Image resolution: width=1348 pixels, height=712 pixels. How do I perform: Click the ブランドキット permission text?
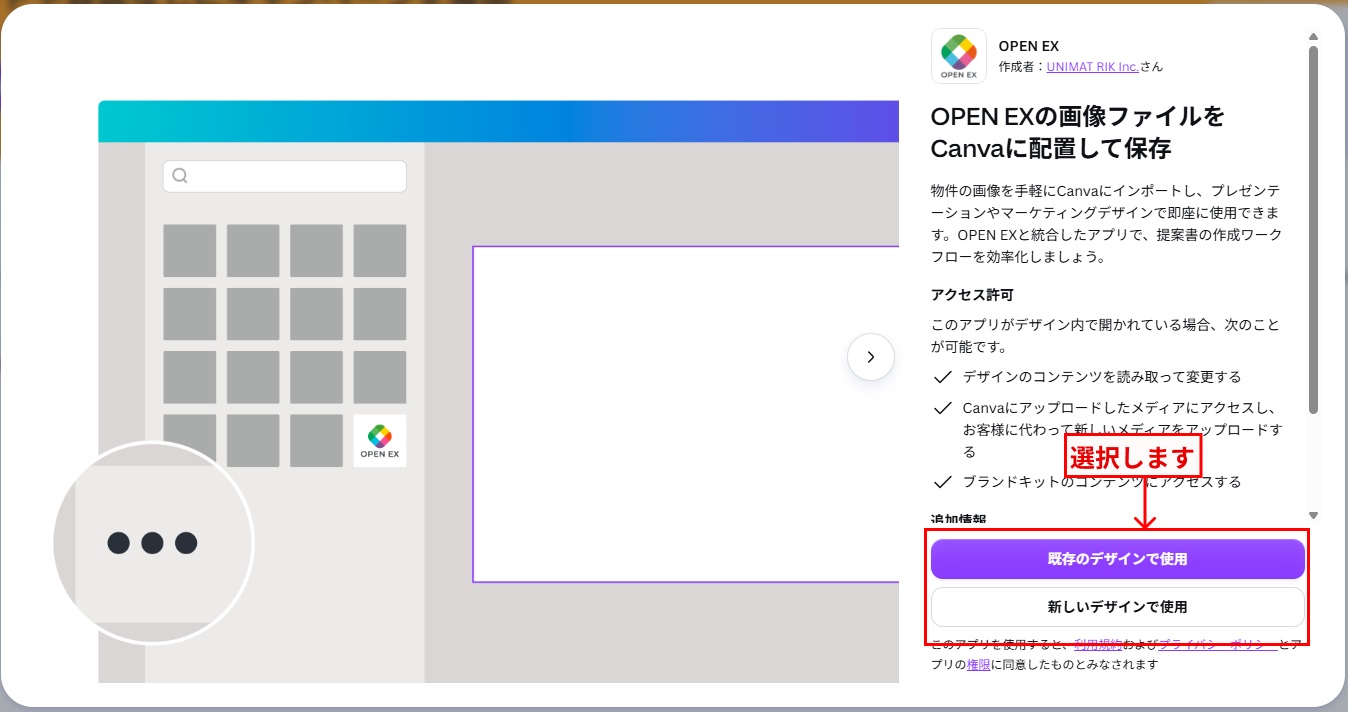coord(1102,482)
